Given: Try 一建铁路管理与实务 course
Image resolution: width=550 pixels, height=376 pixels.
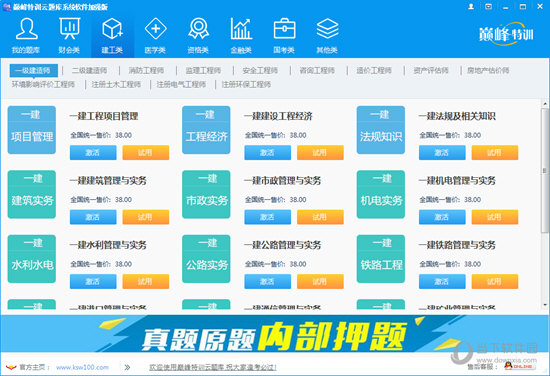Looking at the screenshot, I should (495, 281).
